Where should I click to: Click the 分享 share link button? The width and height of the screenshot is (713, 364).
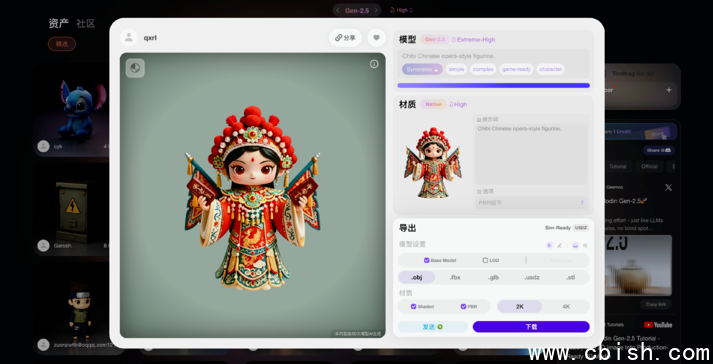pos(345,38)
